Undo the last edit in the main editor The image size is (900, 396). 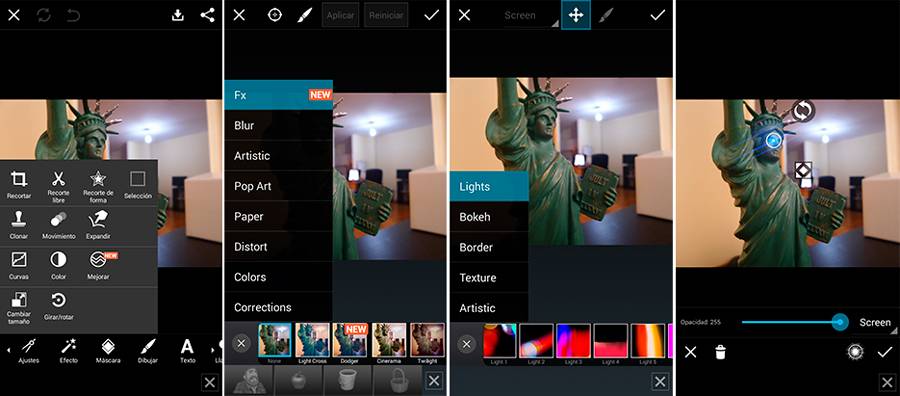(73, 15)
